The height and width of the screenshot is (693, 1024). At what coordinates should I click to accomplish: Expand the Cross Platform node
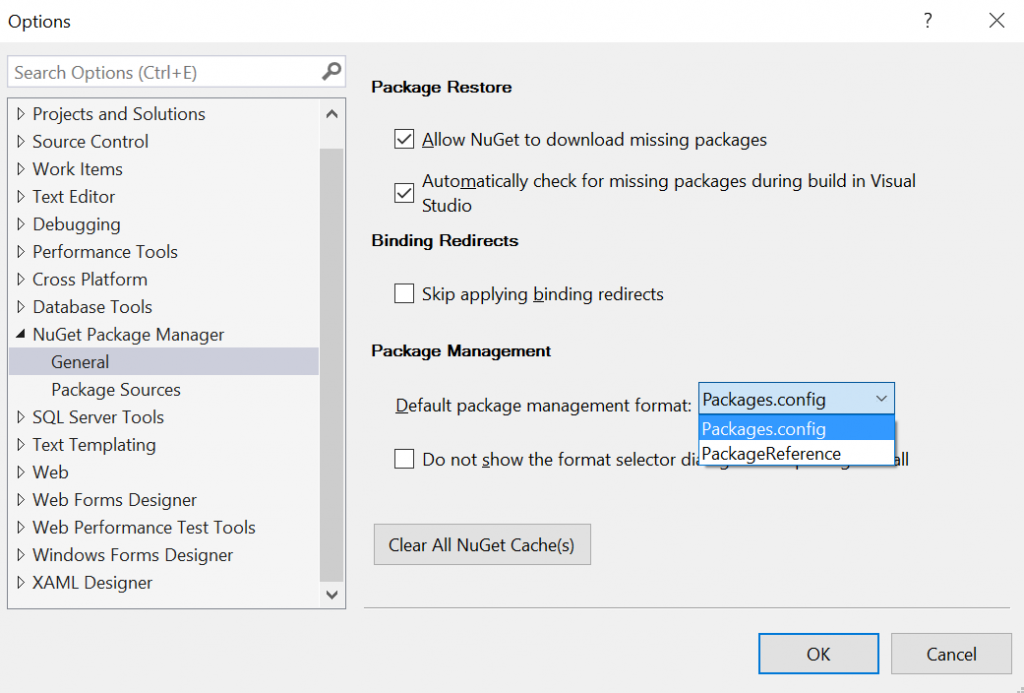coord(21,279)
